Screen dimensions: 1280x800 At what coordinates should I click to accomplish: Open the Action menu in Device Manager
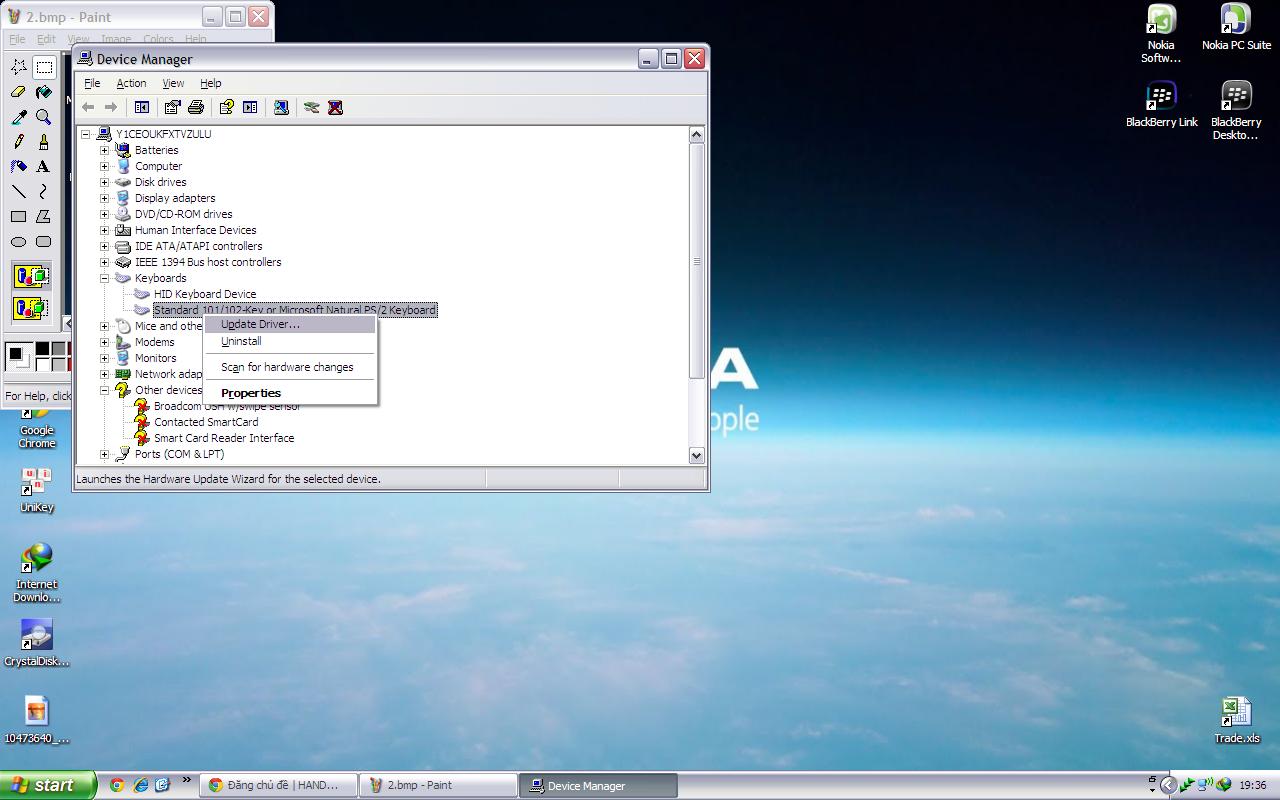[x=131, y=83]
